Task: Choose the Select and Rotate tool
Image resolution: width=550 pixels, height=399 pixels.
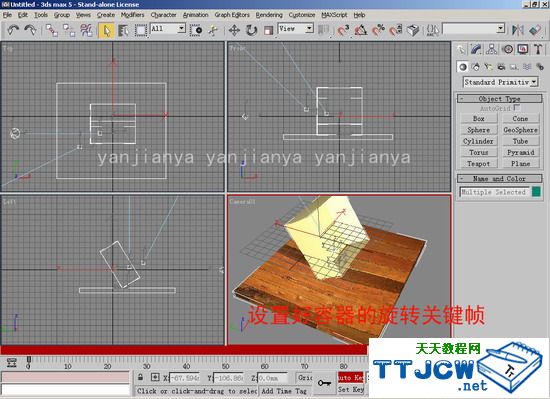Action: [251, 30]
